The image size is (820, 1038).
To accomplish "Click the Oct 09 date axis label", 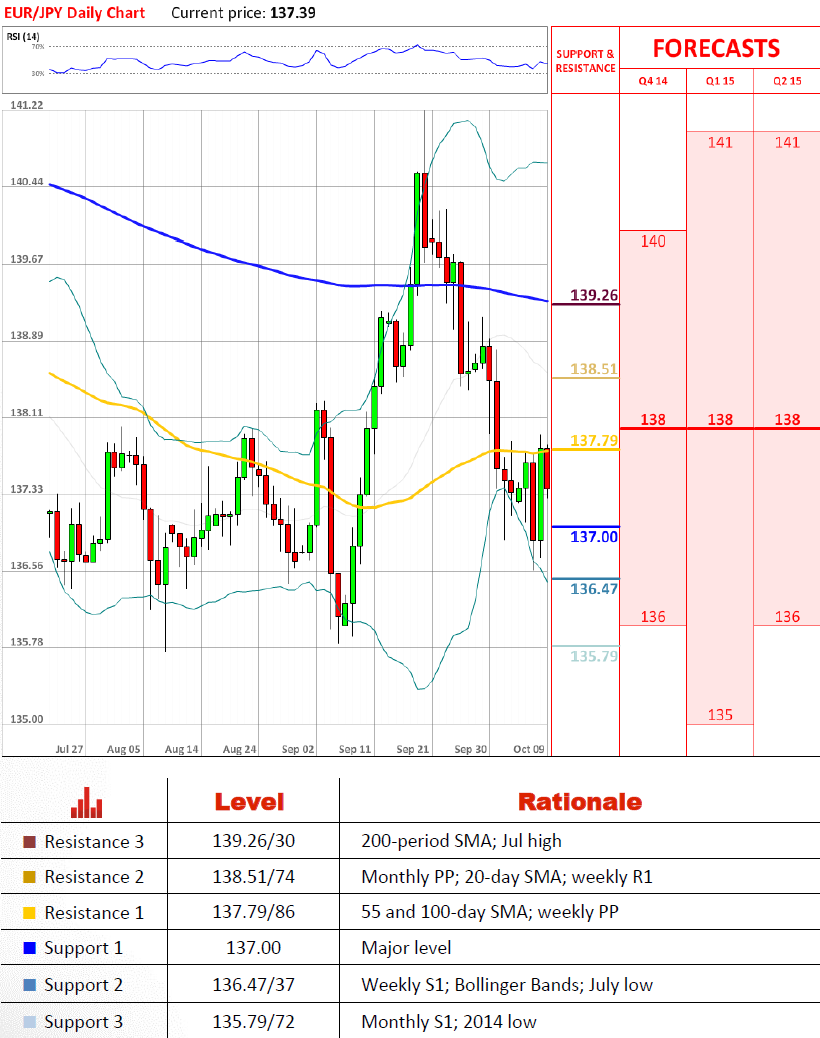I will click(529, 749).
